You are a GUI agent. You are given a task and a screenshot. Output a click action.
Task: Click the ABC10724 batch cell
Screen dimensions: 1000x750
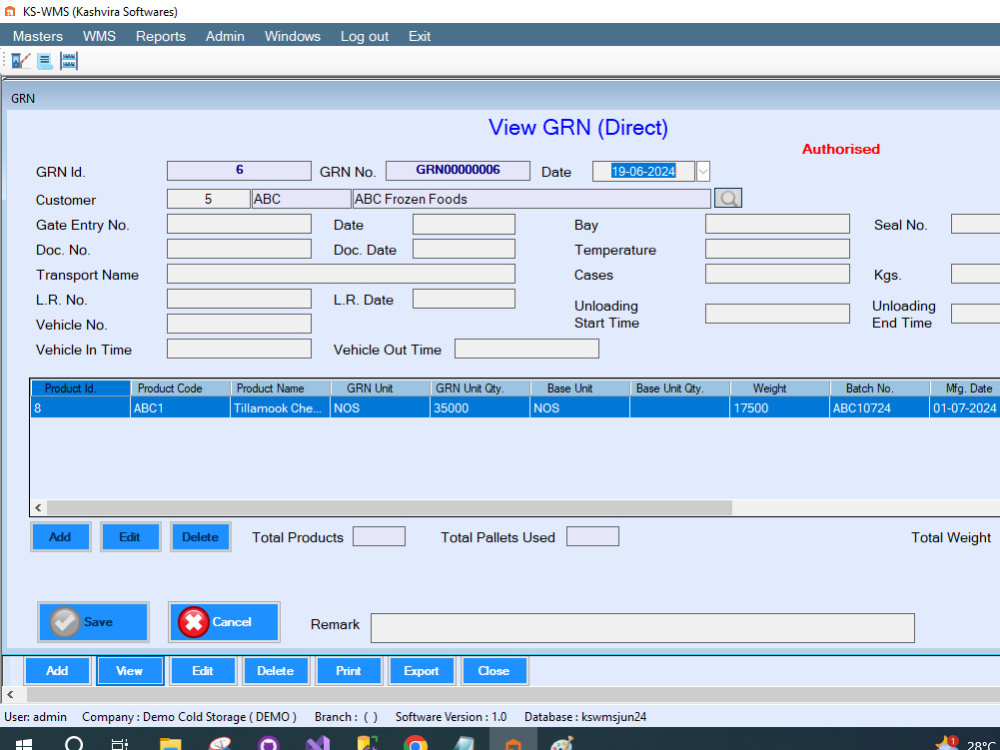(879, 408)
